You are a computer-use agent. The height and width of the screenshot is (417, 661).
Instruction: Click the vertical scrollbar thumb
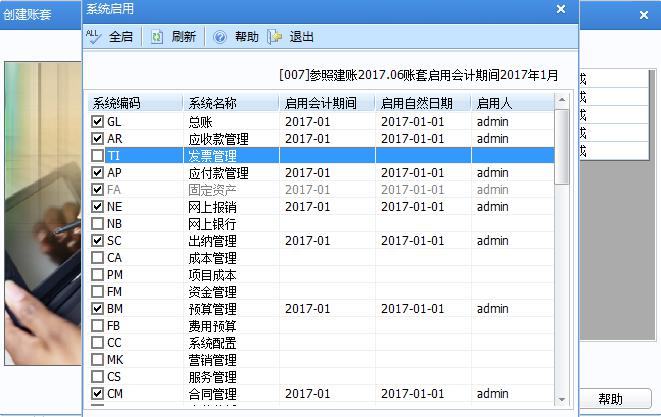click(562, 147)
